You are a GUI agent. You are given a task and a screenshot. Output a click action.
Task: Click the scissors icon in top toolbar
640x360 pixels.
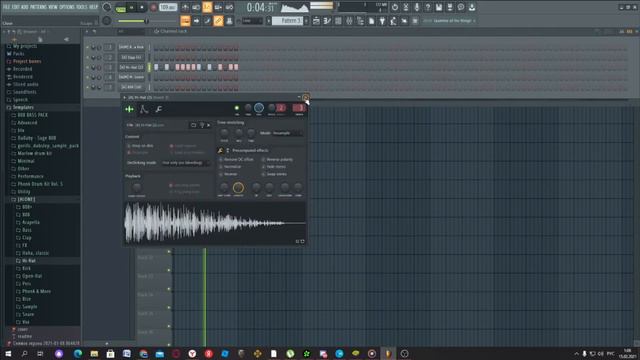pyautogui.click(x=406, y=7)
